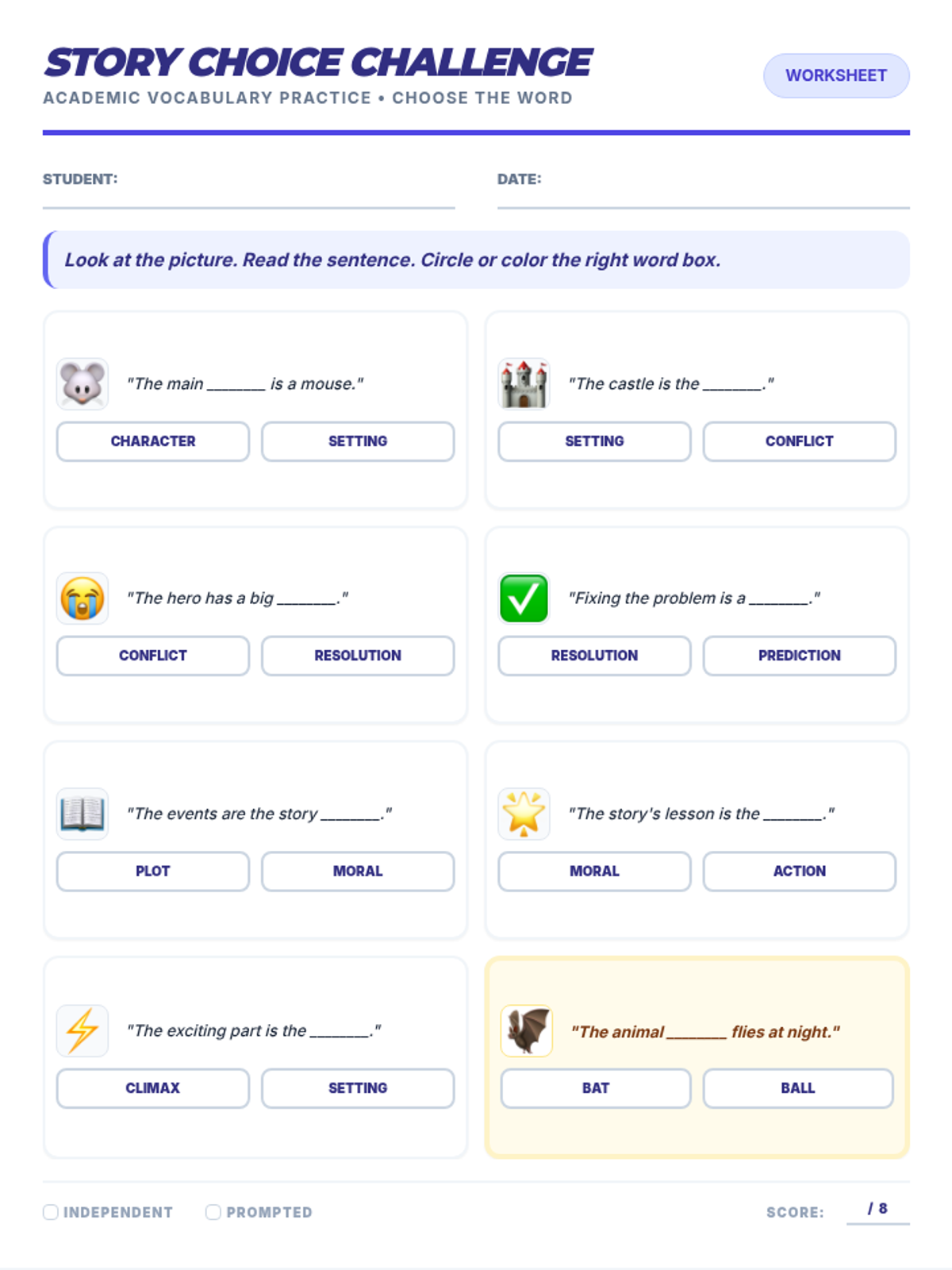Pick CONFLICT under the castle sentence
The width and height of the screenshot is (952, 1270).
800,441
